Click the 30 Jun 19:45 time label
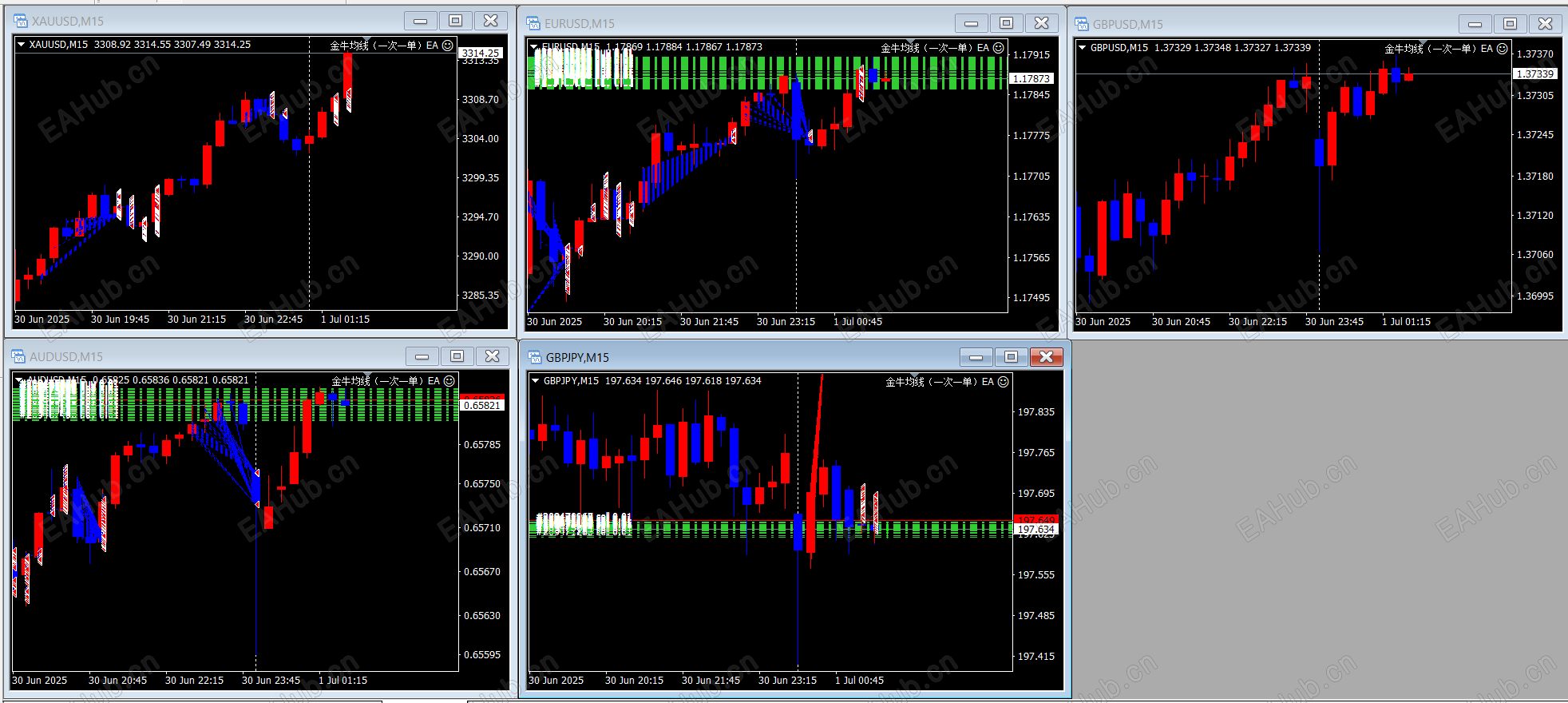Viewport: 1568px width, 703px height. (x=120, y=319)
